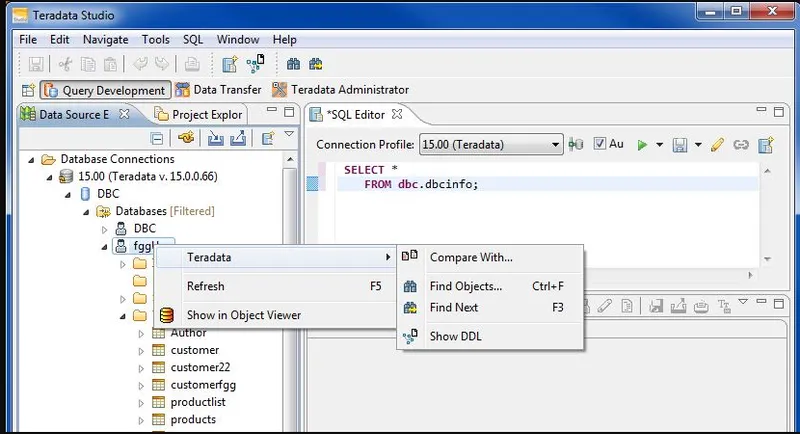Select the customerfgg table
This screenshot has width=800, height=434.
click(x=203, y=385)
